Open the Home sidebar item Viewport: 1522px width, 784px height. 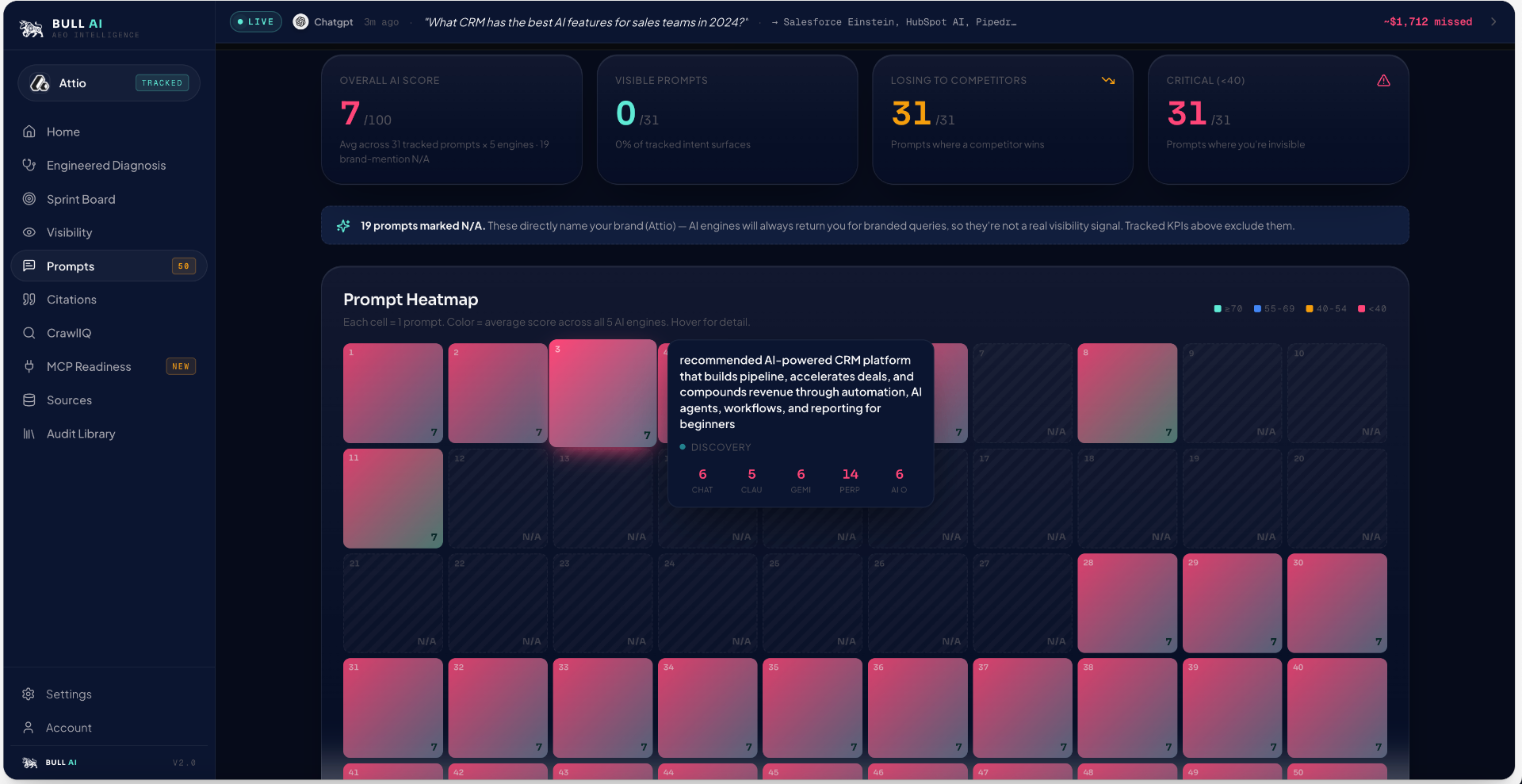tap(109, 132)
